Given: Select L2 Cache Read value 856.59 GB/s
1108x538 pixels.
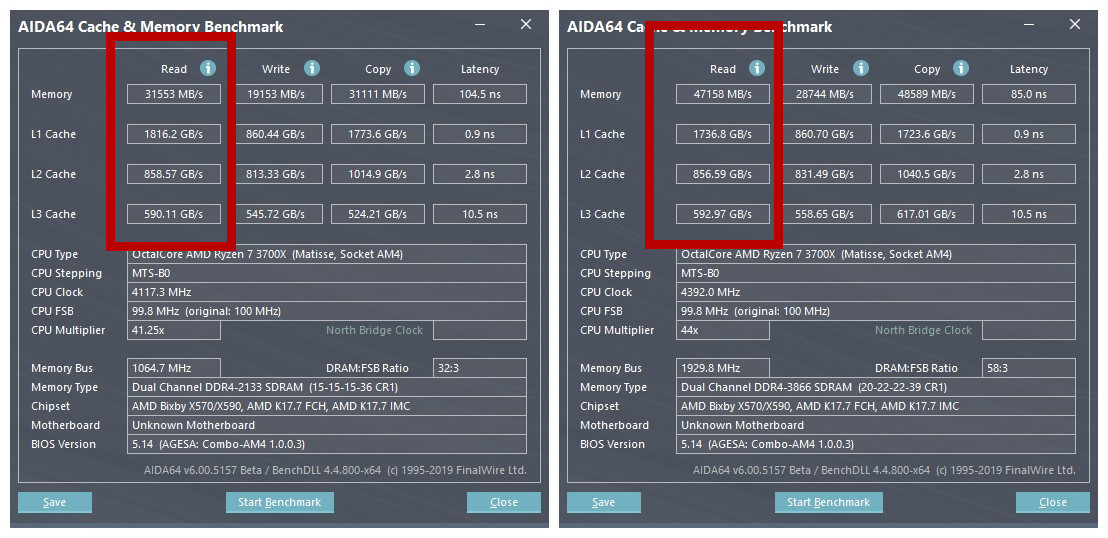Looking at the screenshot, I should click(x=723, y=174).
